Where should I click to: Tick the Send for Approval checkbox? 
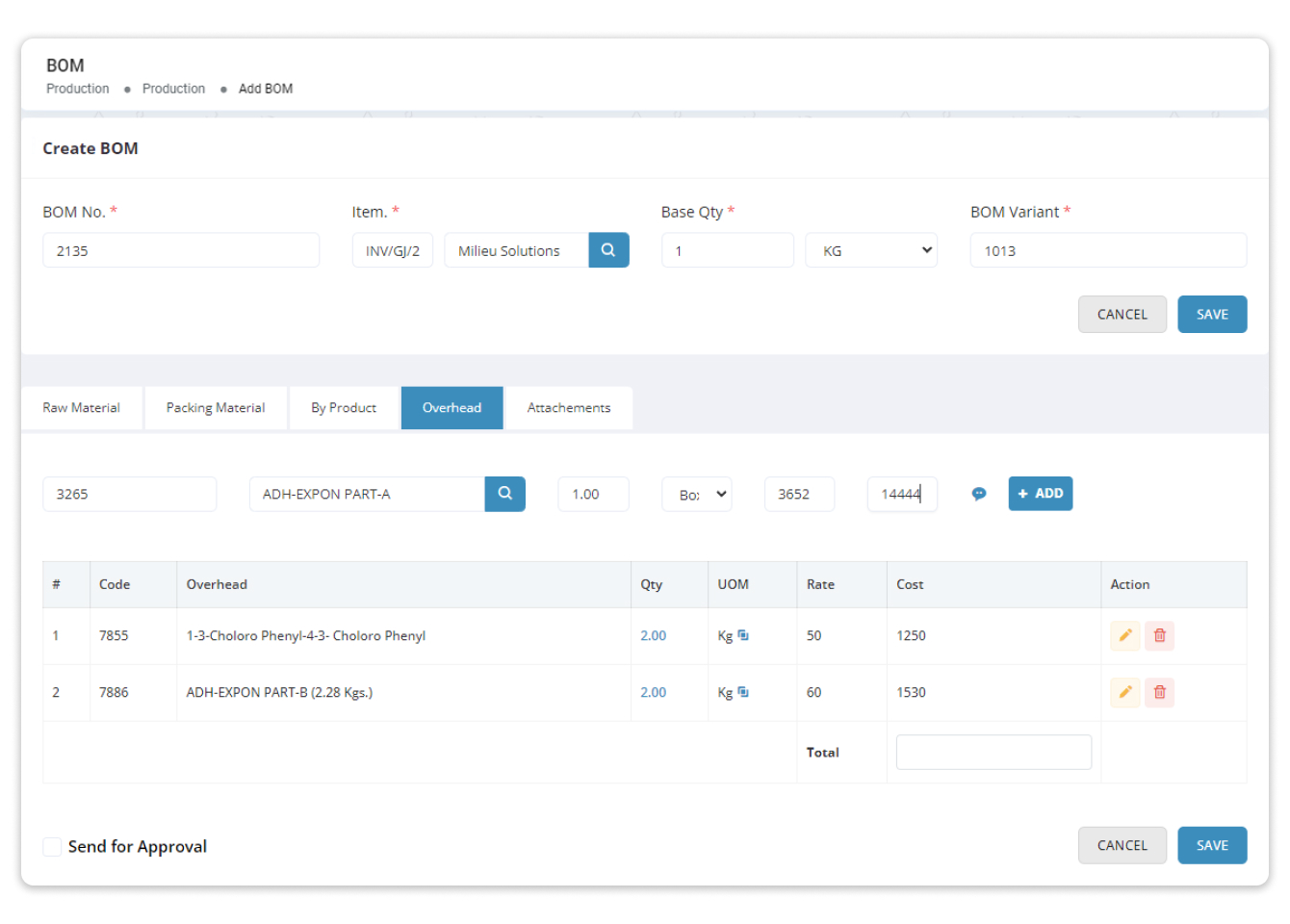click(x=52, y=846)
